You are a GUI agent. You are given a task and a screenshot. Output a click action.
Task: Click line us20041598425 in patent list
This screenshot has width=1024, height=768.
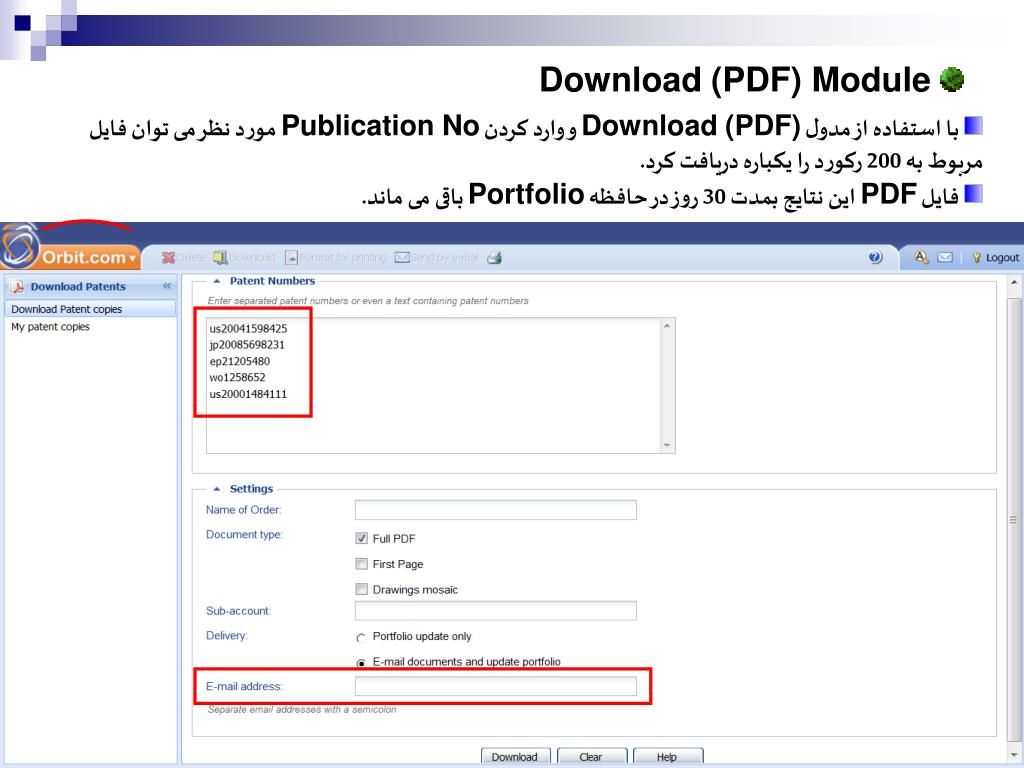point(248,328)
